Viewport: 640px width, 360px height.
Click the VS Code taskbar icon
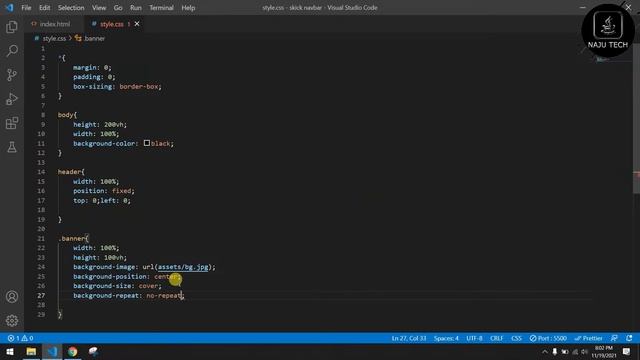coord(52,351)
